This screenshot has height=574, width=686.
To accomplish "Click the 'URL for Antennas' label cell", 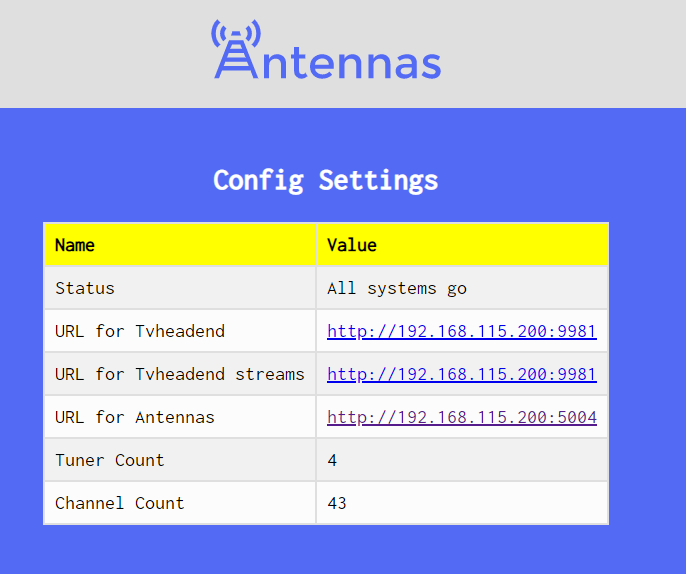I will (179, 417).
